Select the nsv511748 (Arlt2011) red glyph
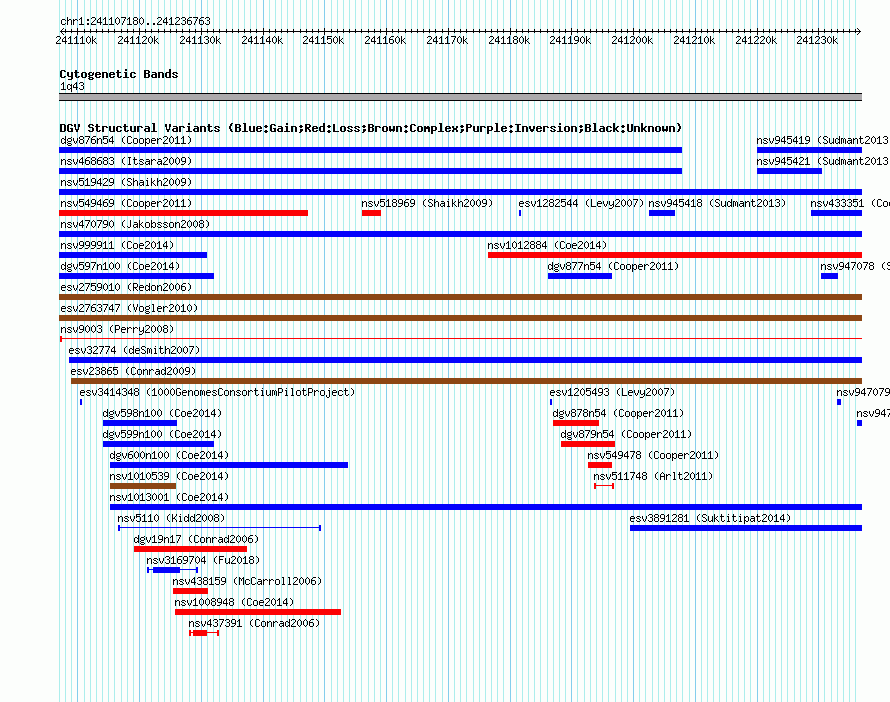This screenshot has width=890, height=702. point(604,486)
